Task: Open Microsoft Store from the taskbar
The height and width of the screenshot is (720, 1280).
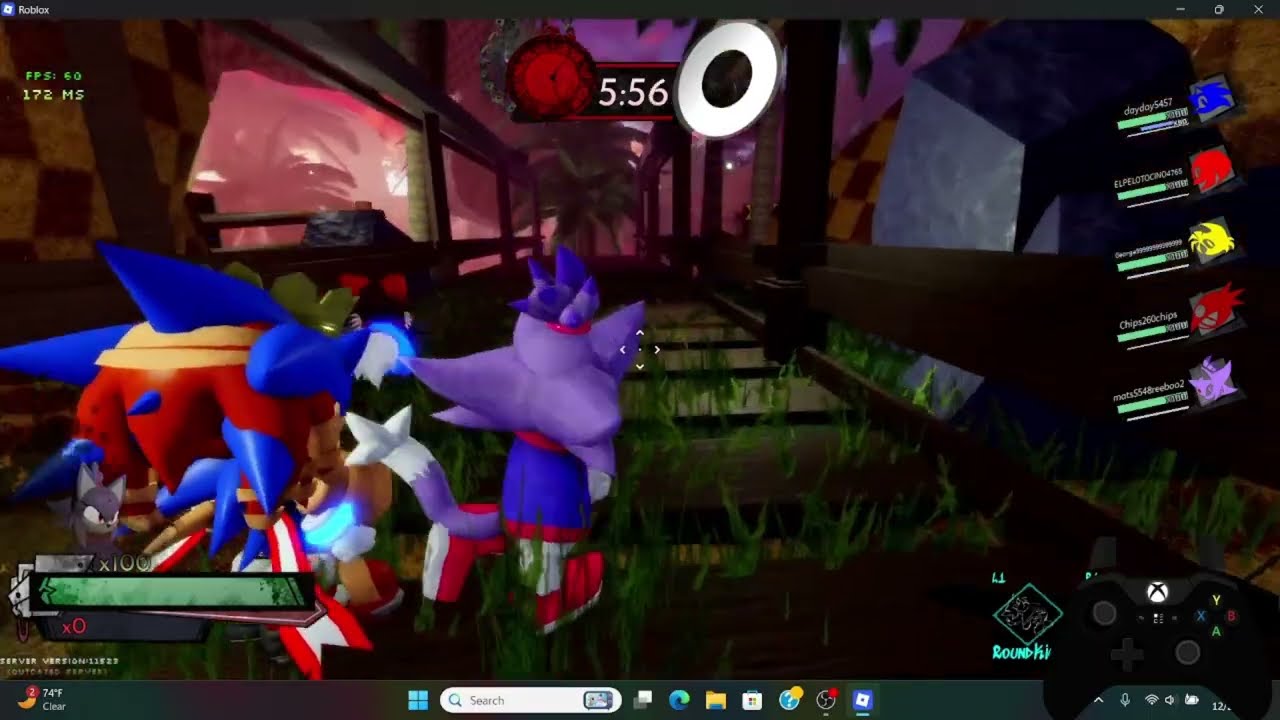Action: pyautogui.click(x=752, y=700)
